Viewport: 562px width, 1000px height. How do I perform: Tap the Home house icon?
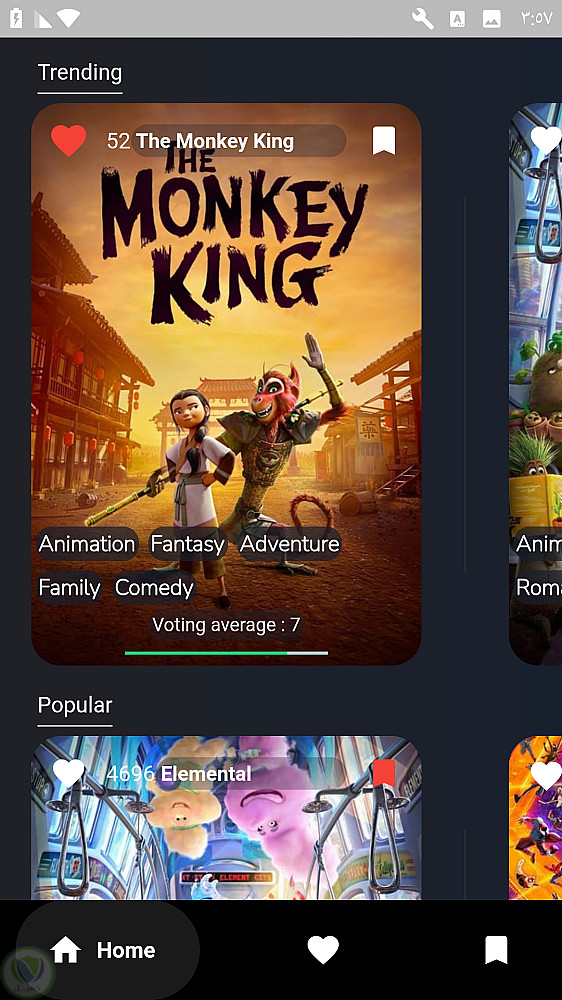pyautogui.click(x=66, y=950)
